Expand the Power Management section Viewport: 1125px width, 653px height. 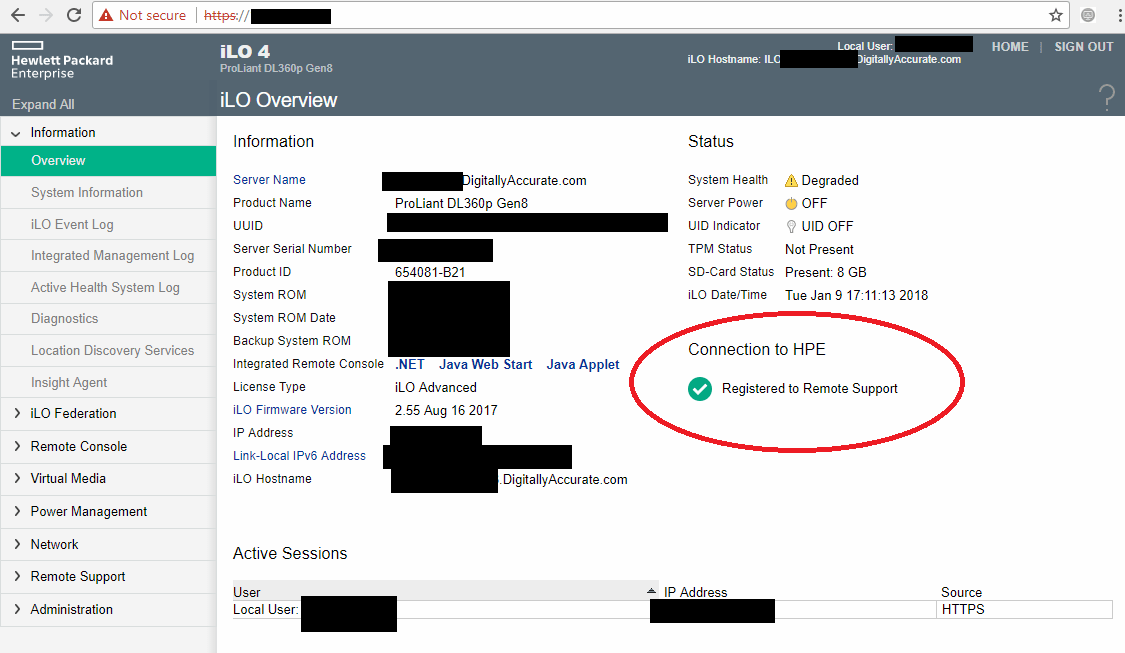(17, 511)
